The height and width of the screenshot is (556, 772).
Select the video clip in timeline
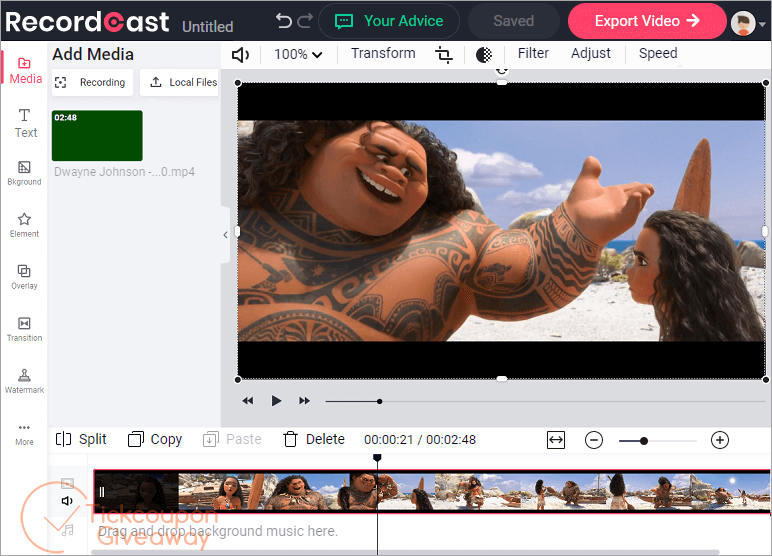coord(432,491)
